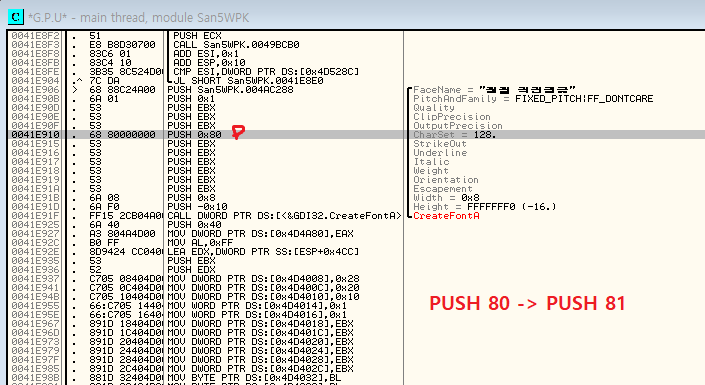Click the ADD ESI,0x1 instruction
Image resolution: width=705 pixels, height=385 pixels.
206,54
